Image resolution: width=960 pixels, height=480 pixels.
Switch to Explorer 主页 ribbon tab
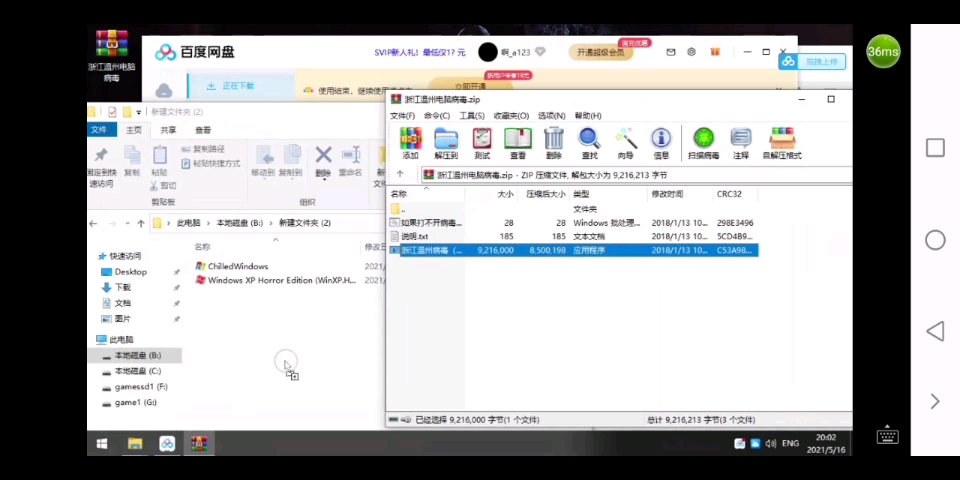[133, 130]
